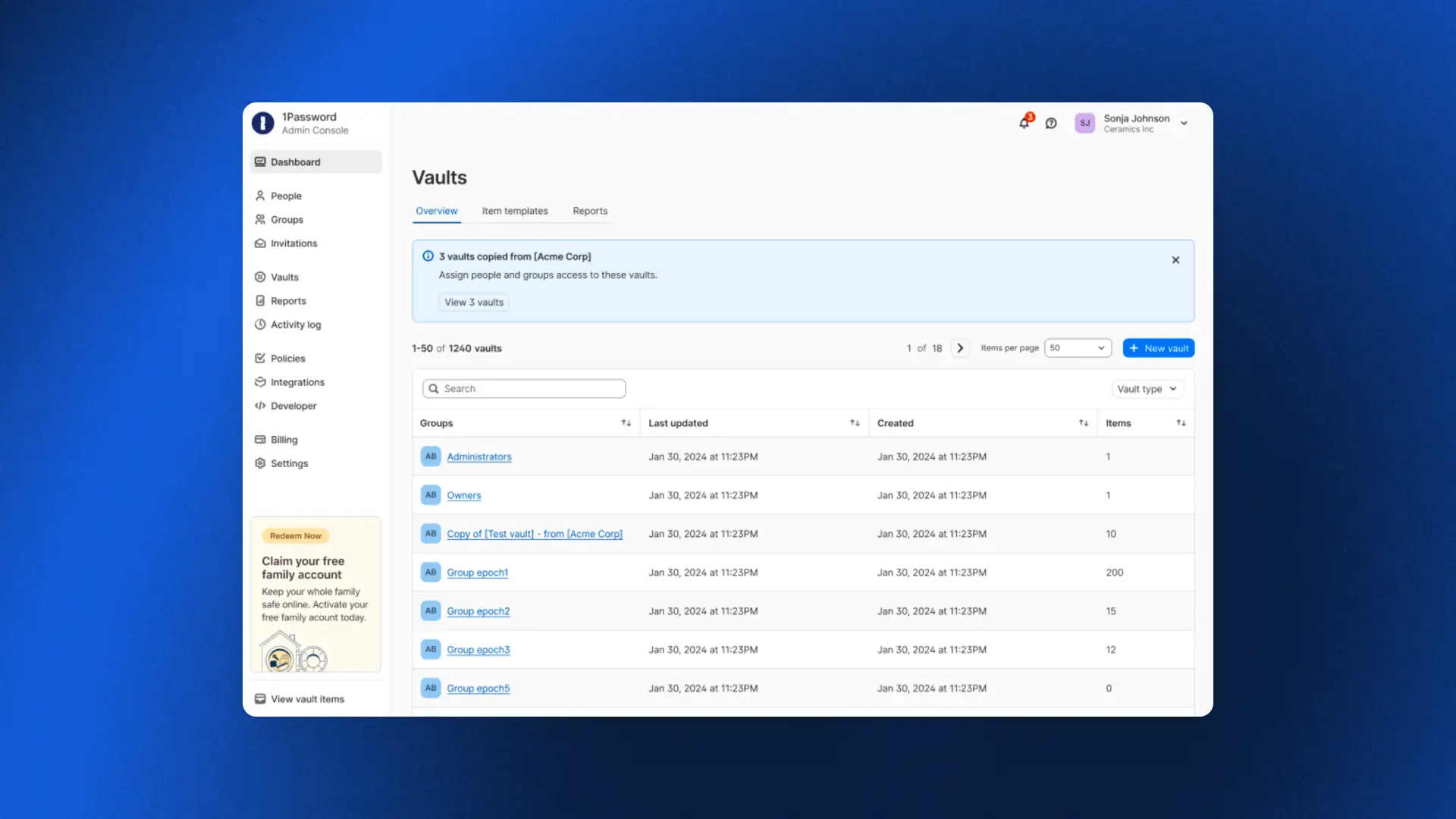1456x819 pixels.
Task: Click the Billing card icon
Action: 260,440
